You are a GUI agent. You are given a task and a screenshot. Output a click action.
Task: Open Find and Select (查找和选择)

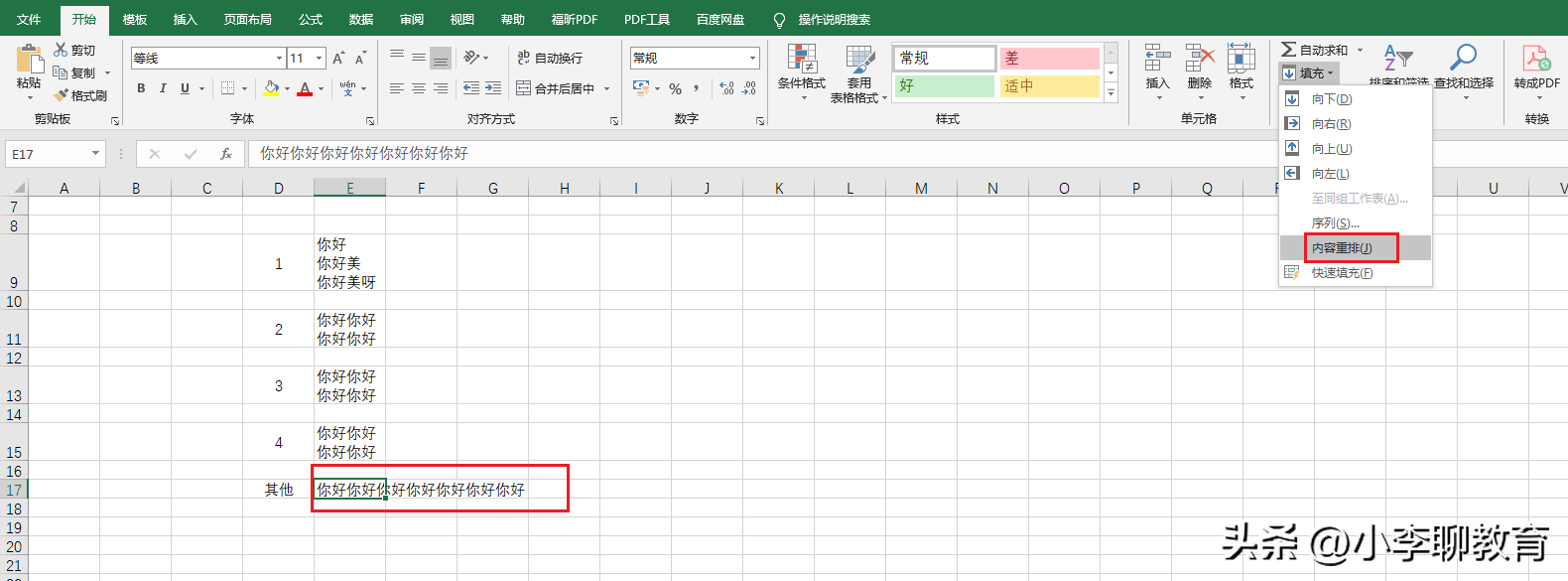[x=1463, y=68]
